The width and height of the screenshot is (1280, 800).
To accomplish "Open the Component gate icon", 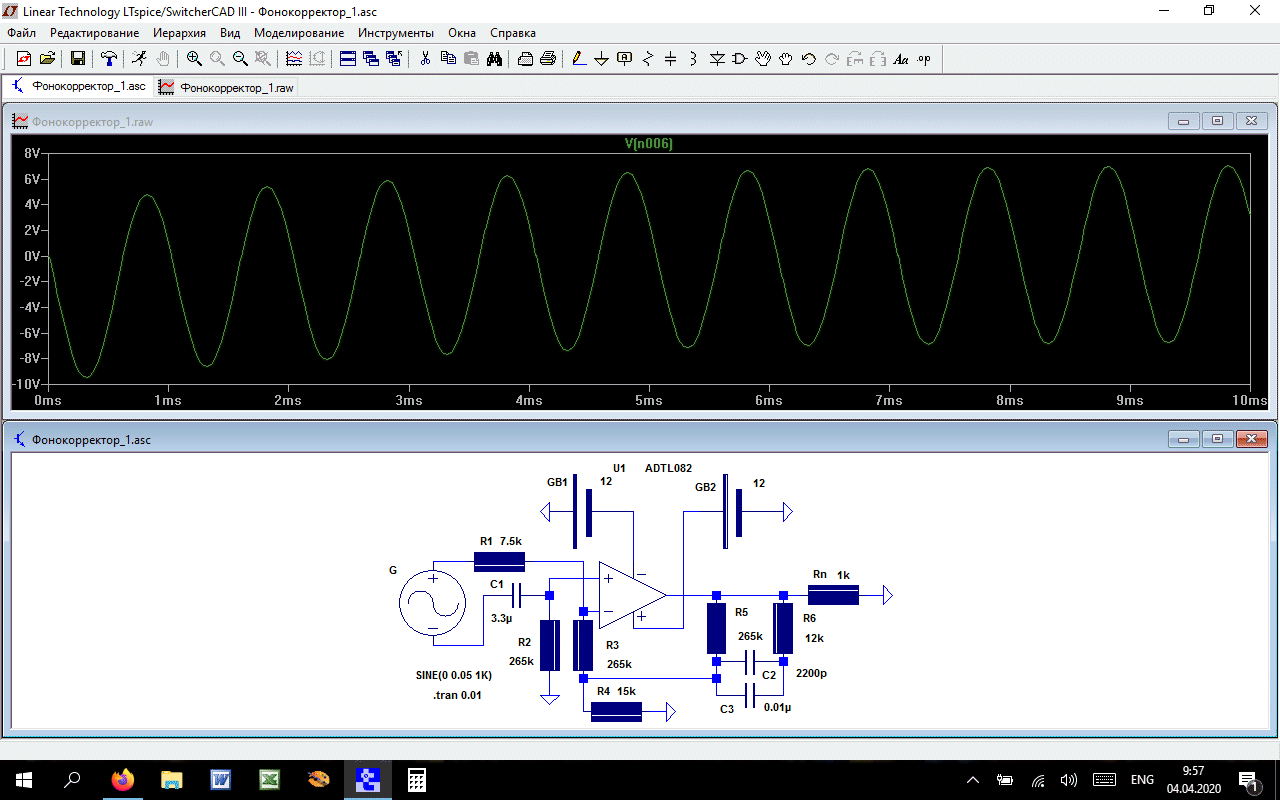I will (740, 59).
